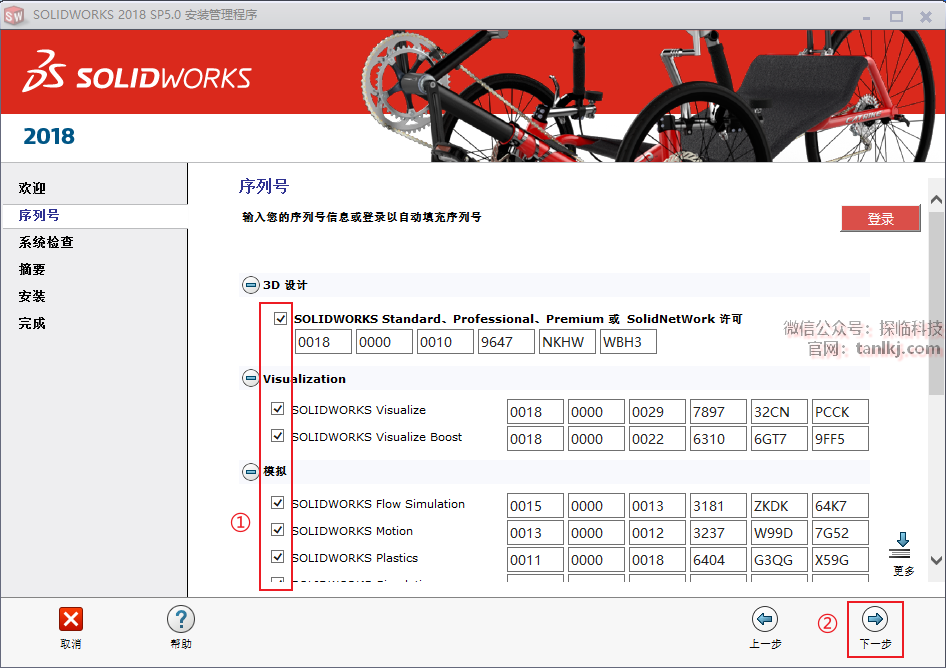Click Flow Simulation serial field ZKDK
Screen dimensions: 946x668
779,506
